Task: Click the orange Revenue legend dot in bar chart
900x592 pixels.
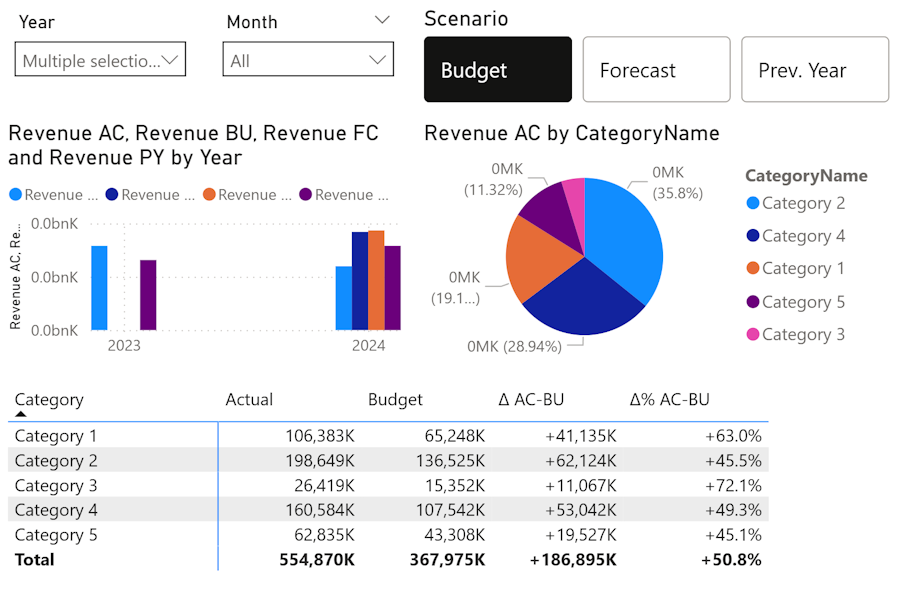Action: point(209,195)
